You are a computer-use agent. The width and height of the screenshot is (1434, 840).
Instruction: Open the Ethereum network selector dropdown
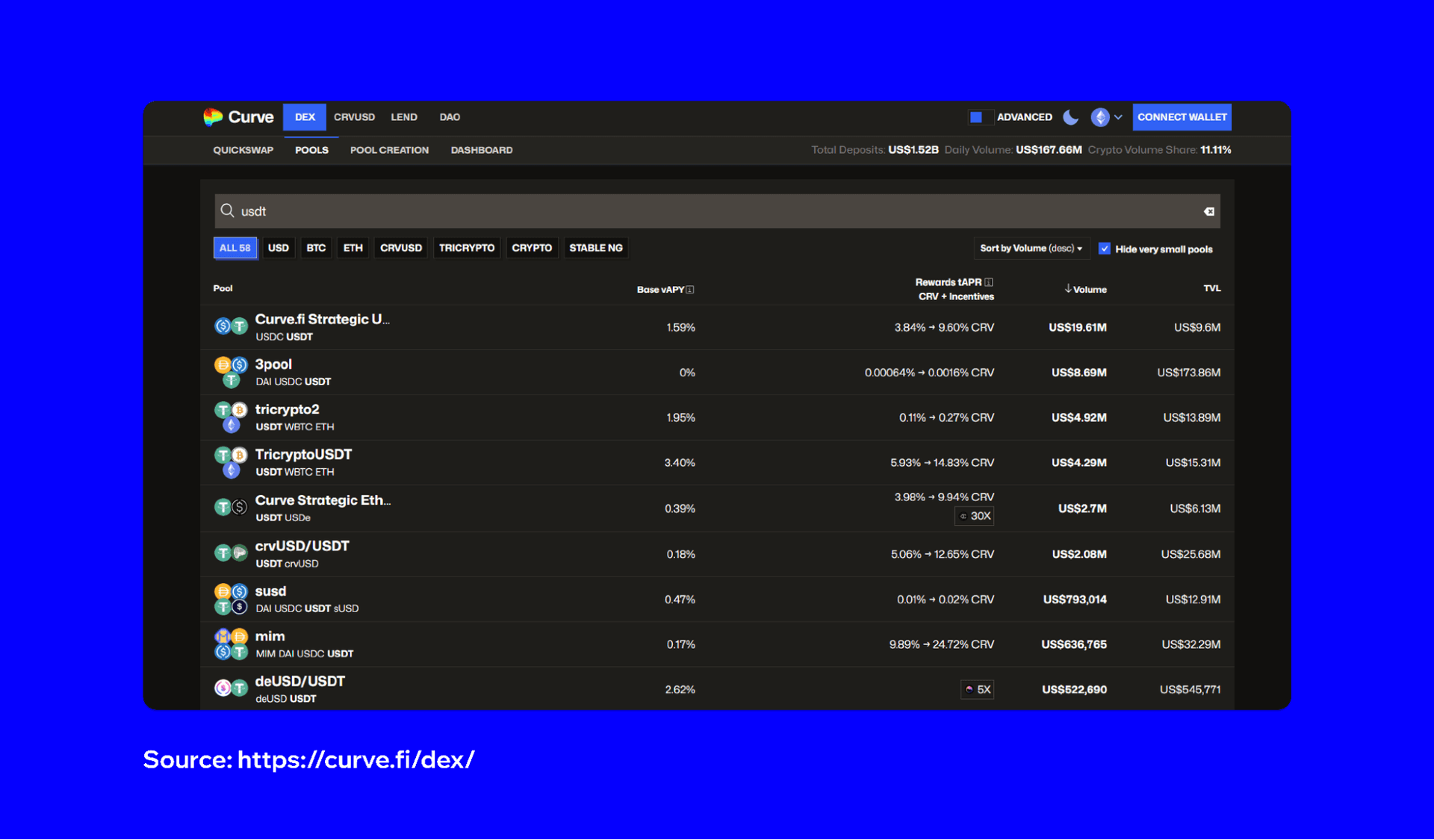point(1106,117)
